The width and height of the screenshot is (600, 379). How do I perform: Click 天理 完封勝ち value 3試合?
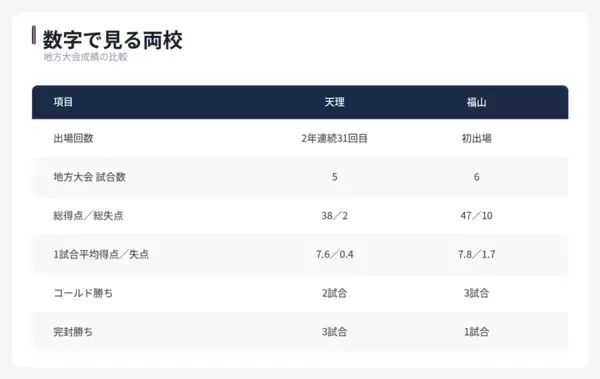tap(334, 332)
